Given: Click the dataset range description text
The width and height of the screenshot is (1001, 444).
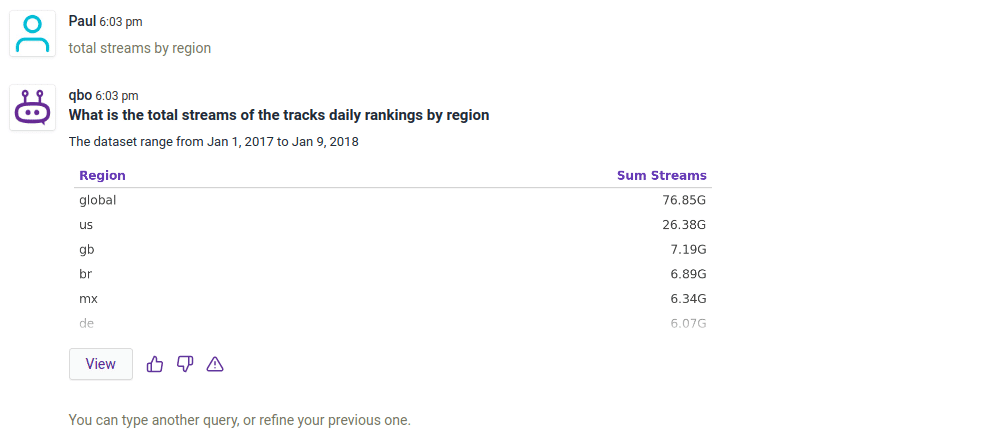Looking at the screenshot, I should click(213, 142).
